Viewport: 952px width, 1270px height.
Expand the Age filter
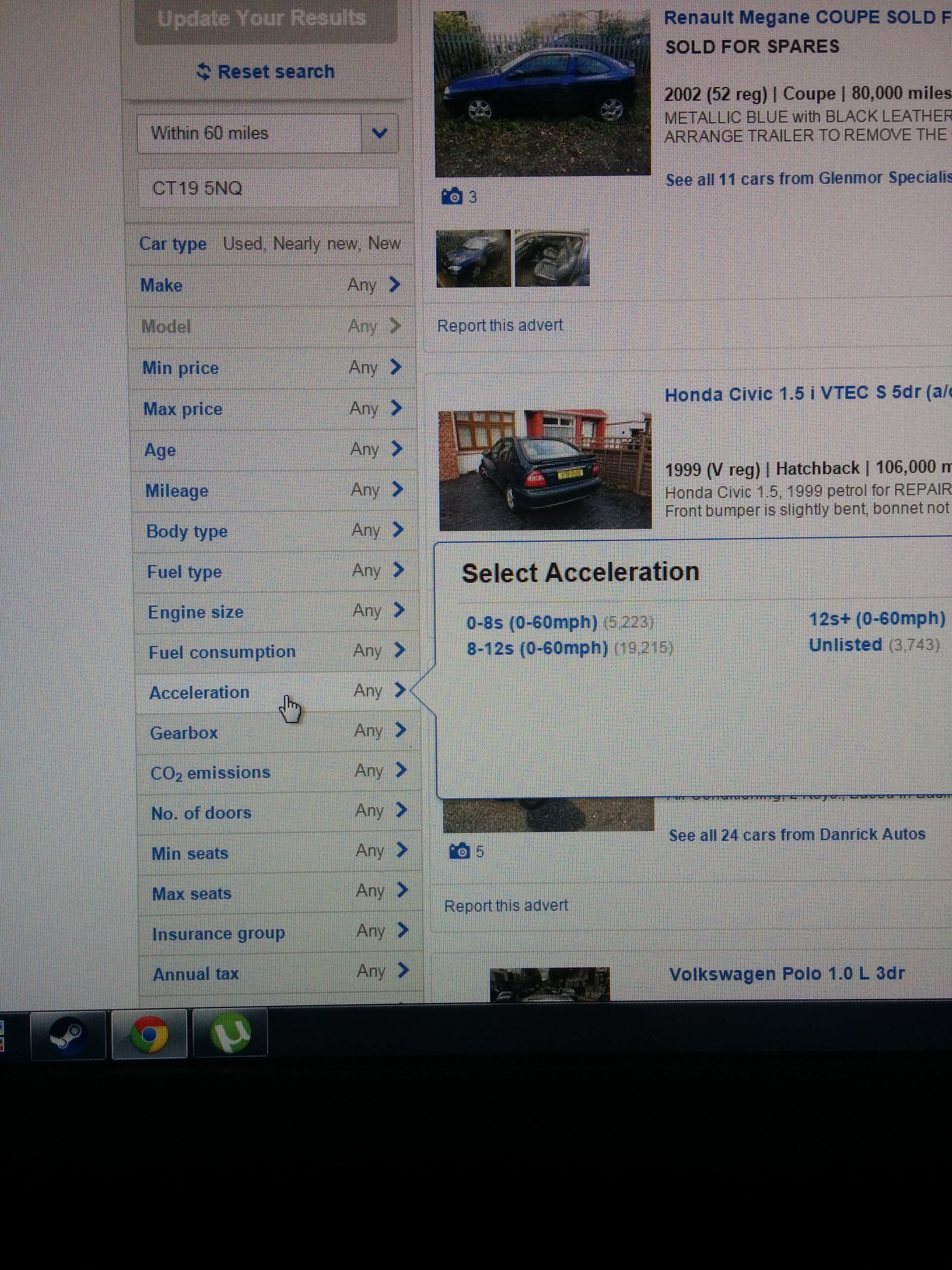tap(274, 449)
